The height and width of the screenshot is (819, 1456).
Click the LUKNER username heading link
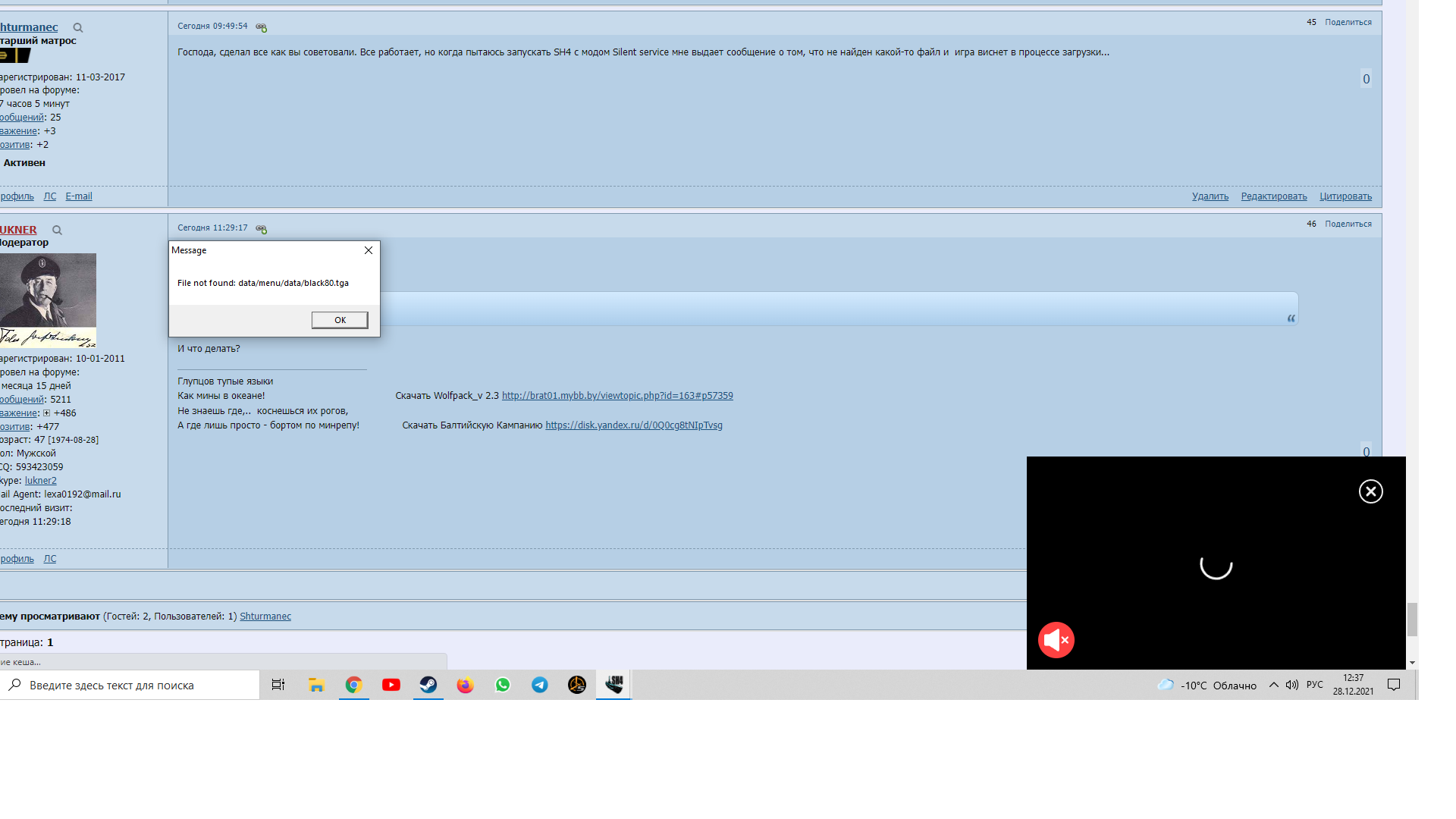click(18, 230)
